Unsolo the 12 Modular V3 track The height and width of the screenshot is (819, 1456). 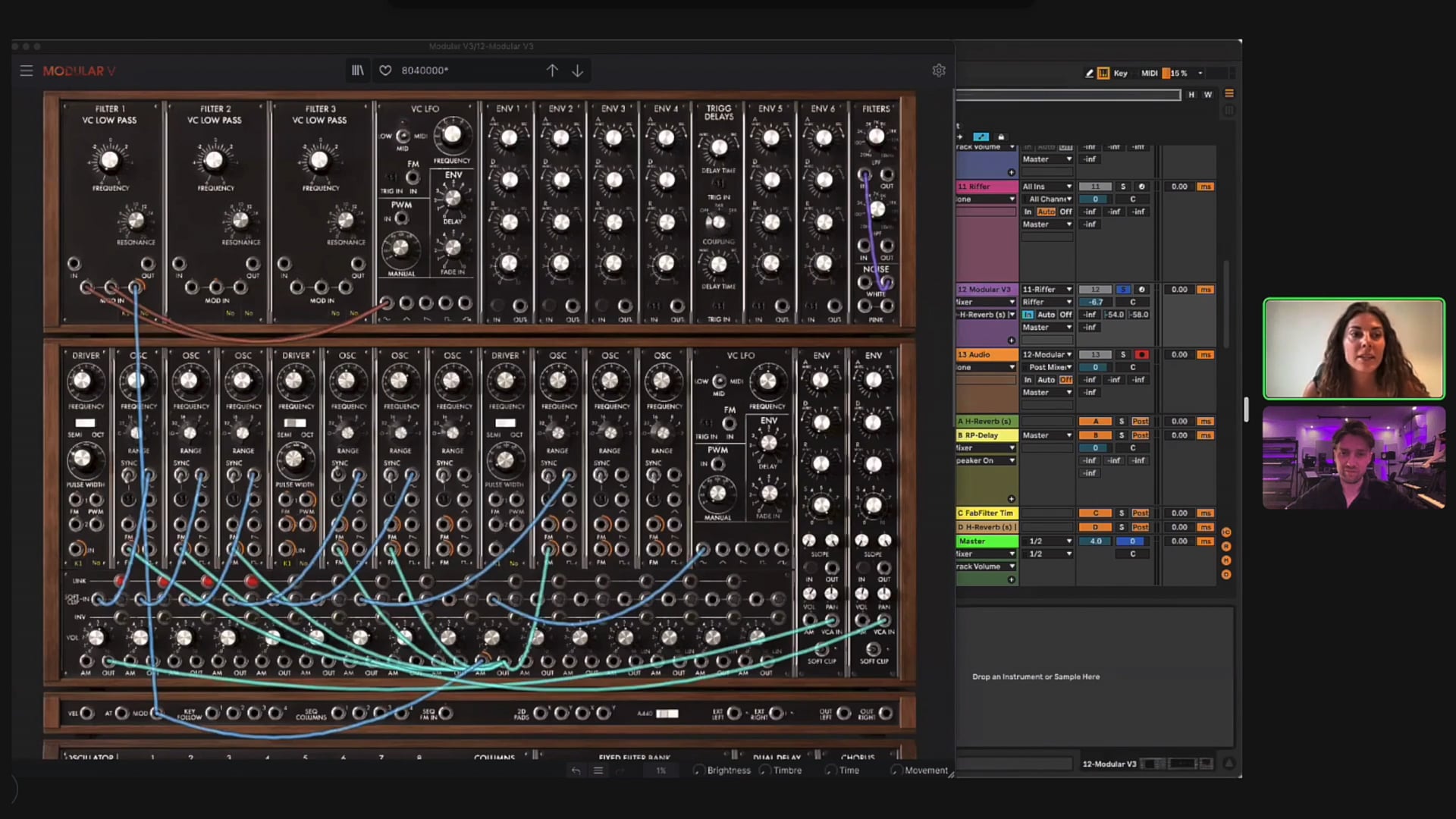click(x=1123, y=290)
